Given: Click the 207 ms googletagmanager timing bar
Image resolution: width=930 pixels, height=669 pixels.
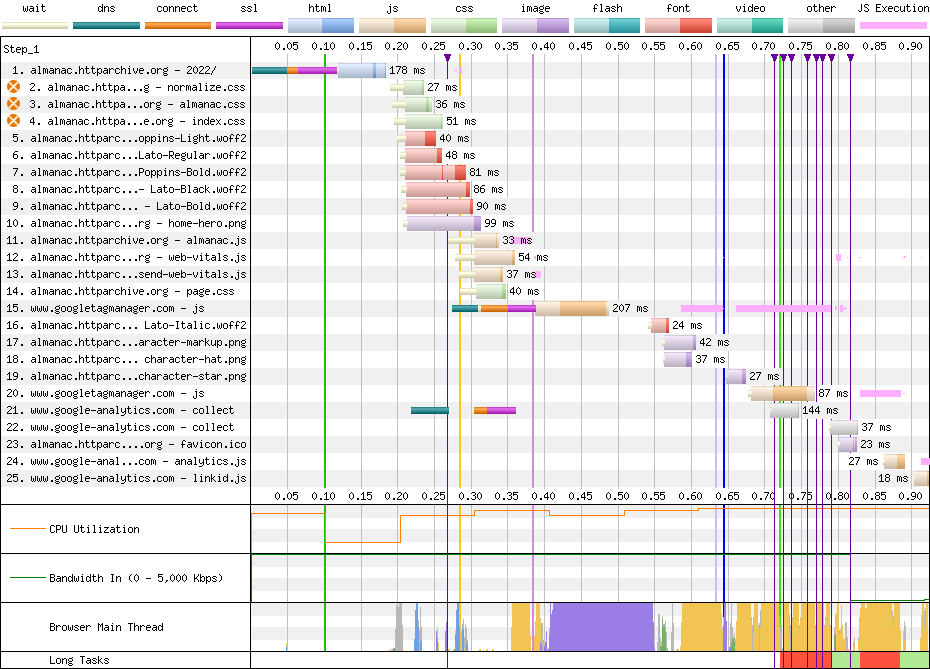Looking at the screenshot, I should [545, 308].
